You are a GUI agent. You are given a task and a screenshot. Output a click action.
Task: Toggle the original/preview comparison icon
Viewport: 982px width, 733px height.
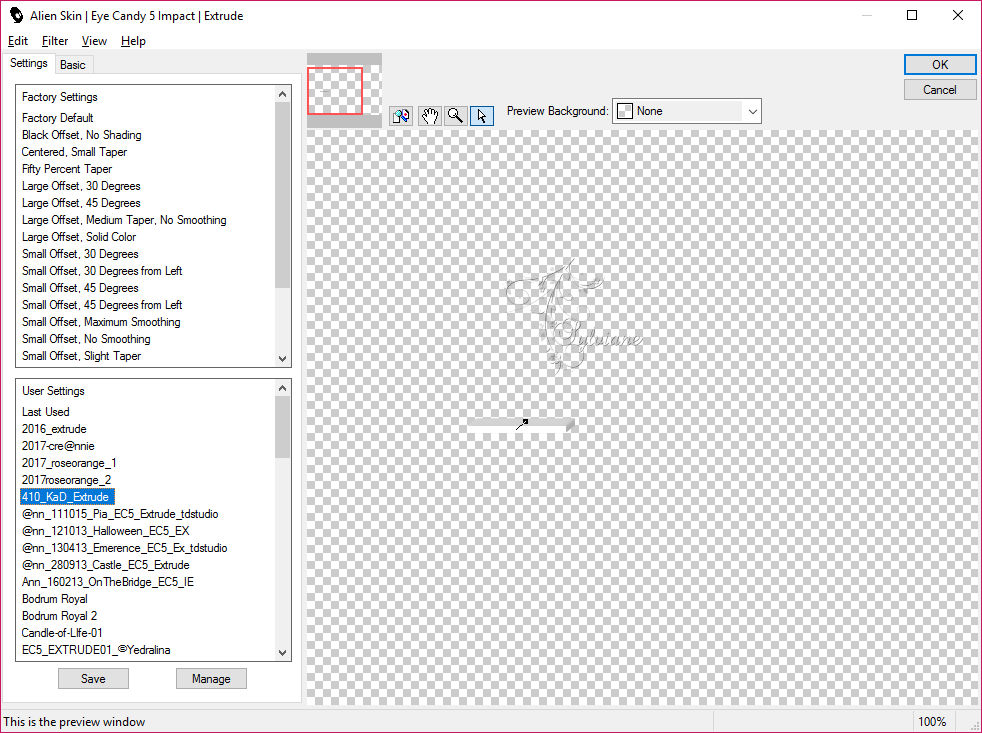pyautogui.click(x=401, y=116)
